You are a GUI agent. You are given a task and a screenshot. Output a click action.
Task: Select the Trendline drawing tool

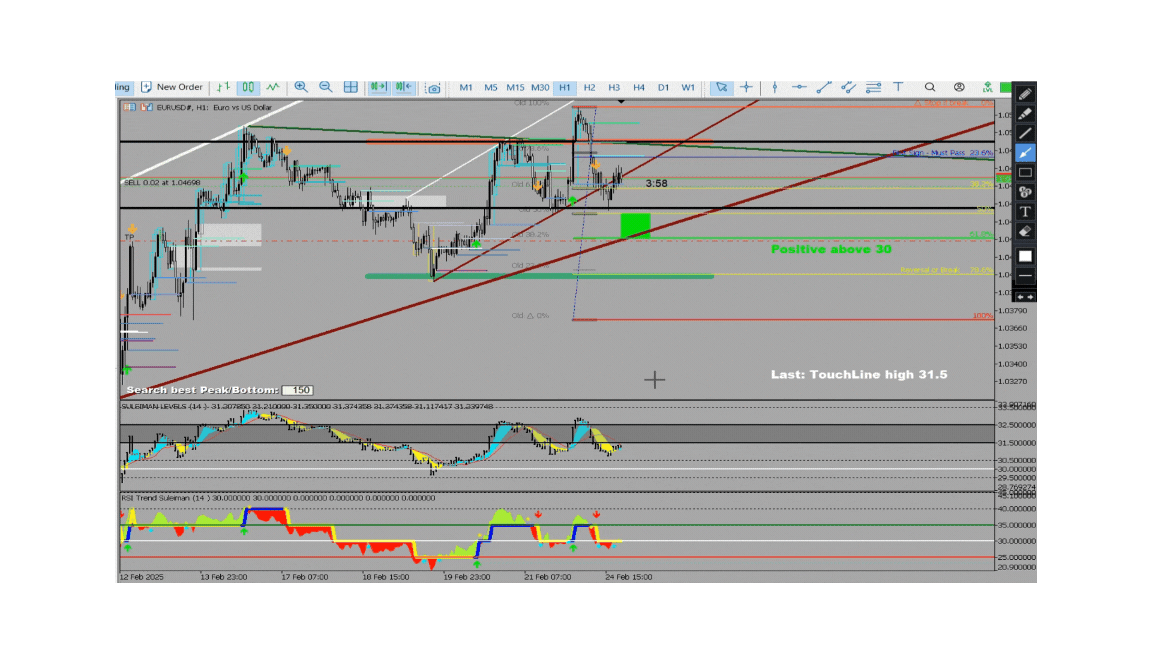click(824, 88)
